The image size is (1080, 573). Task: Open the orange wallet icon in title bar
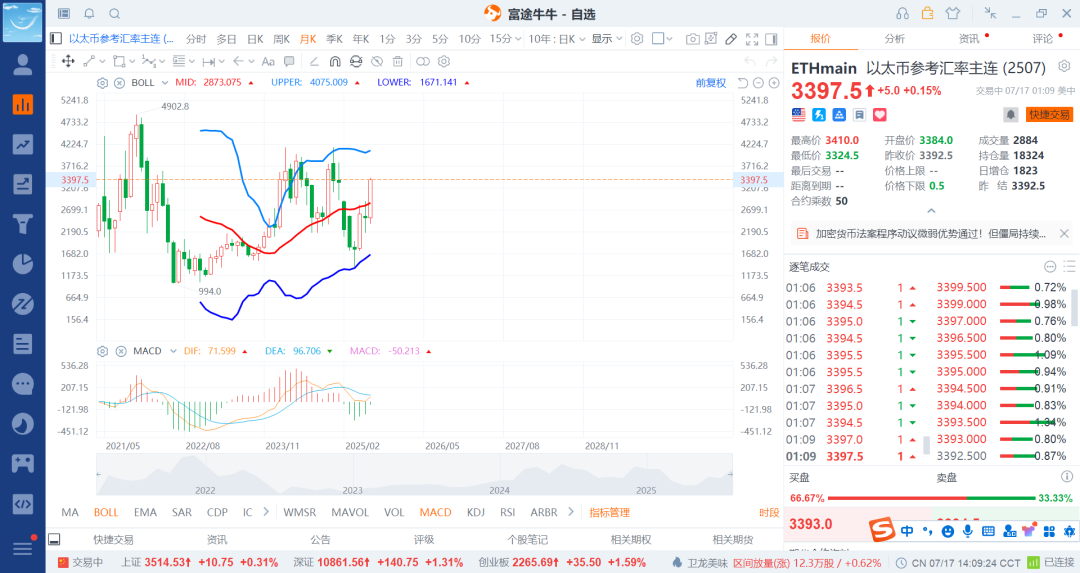(928, 13)
